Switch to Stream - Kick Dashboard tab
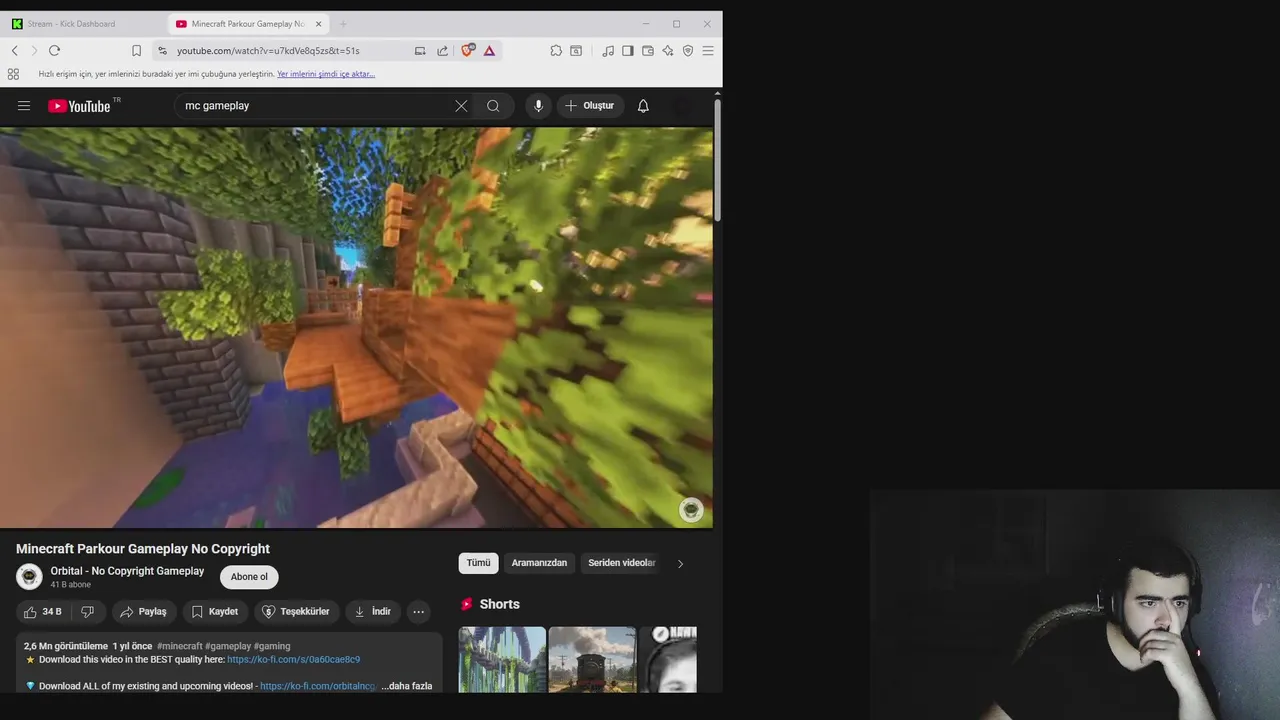 pos(72,24)
